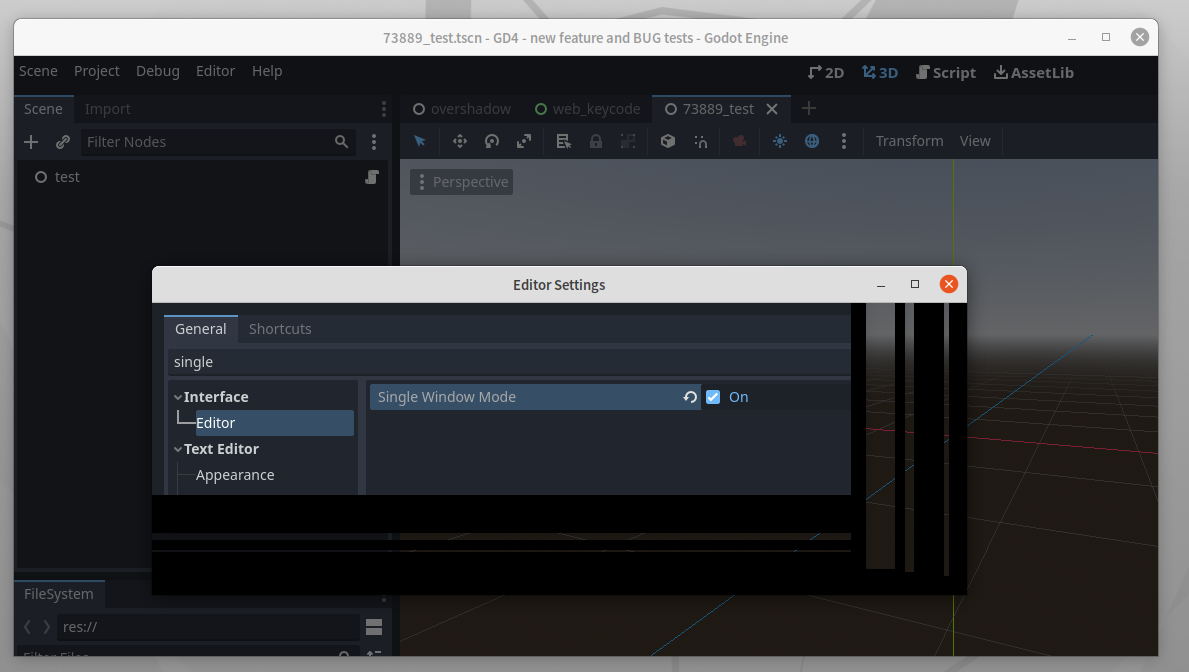1189x672 pixels.
Task: Open the Debug menu
Action: pyautogui.click(x=157, y=71)
